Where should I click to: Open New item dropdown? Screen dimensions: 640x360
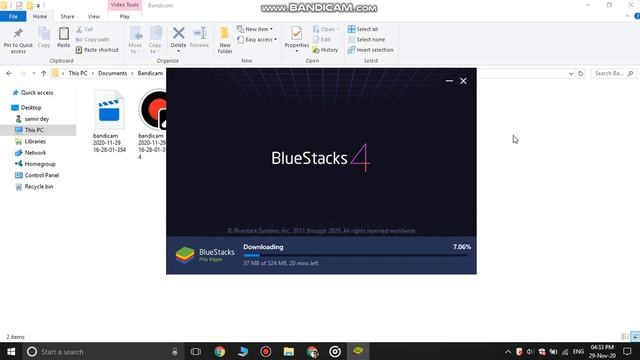pyautogui.click(x=255, y=29)
